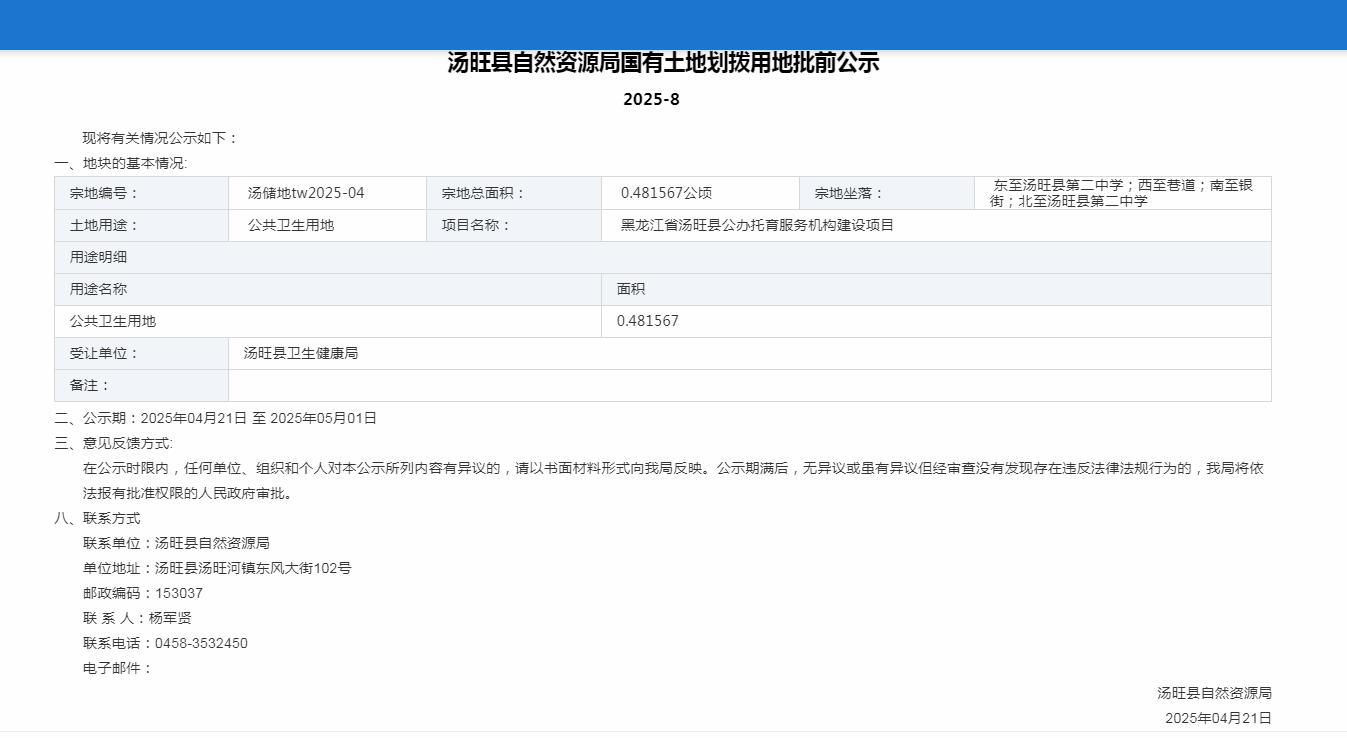Click the 电子邮件 line

[118, 668]
